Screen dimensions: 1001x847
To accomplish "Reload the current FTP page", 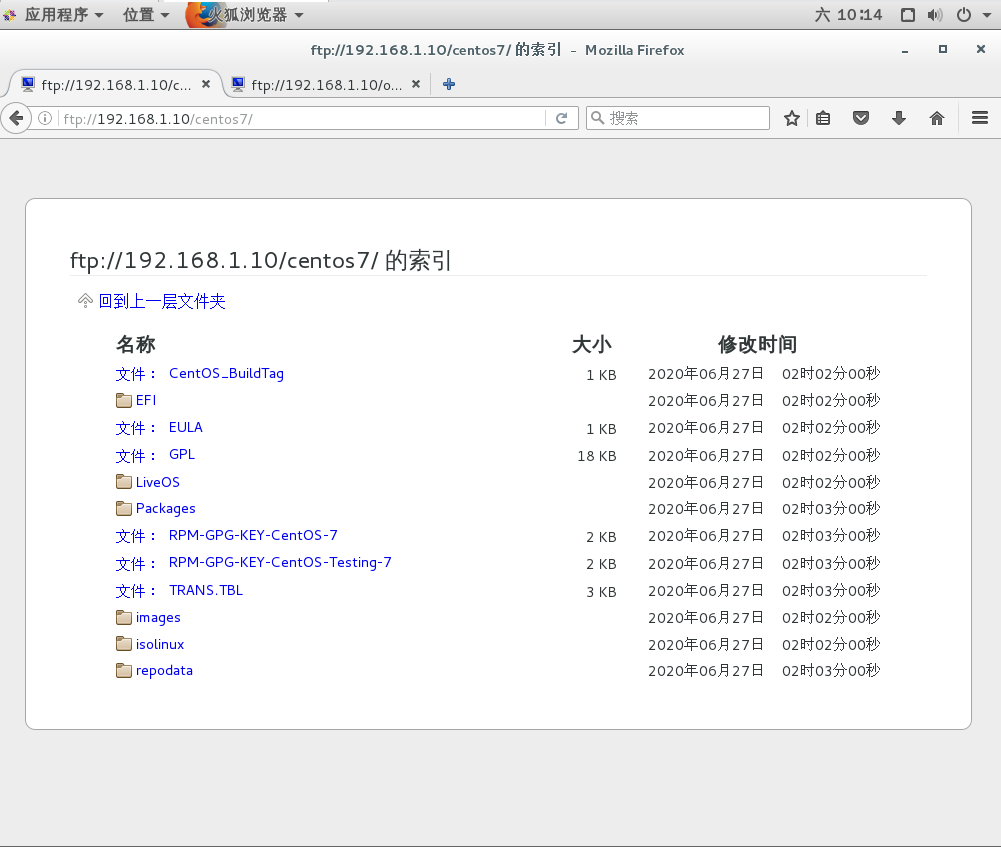I will (561, 118).
